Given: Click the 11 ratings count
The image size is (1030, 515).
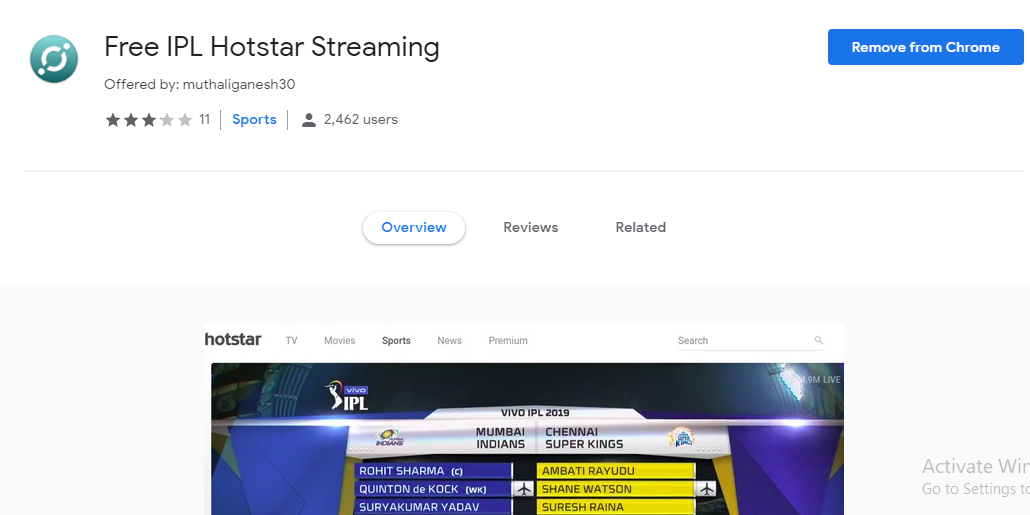Looking at the screenshot, I should point(204,120).
